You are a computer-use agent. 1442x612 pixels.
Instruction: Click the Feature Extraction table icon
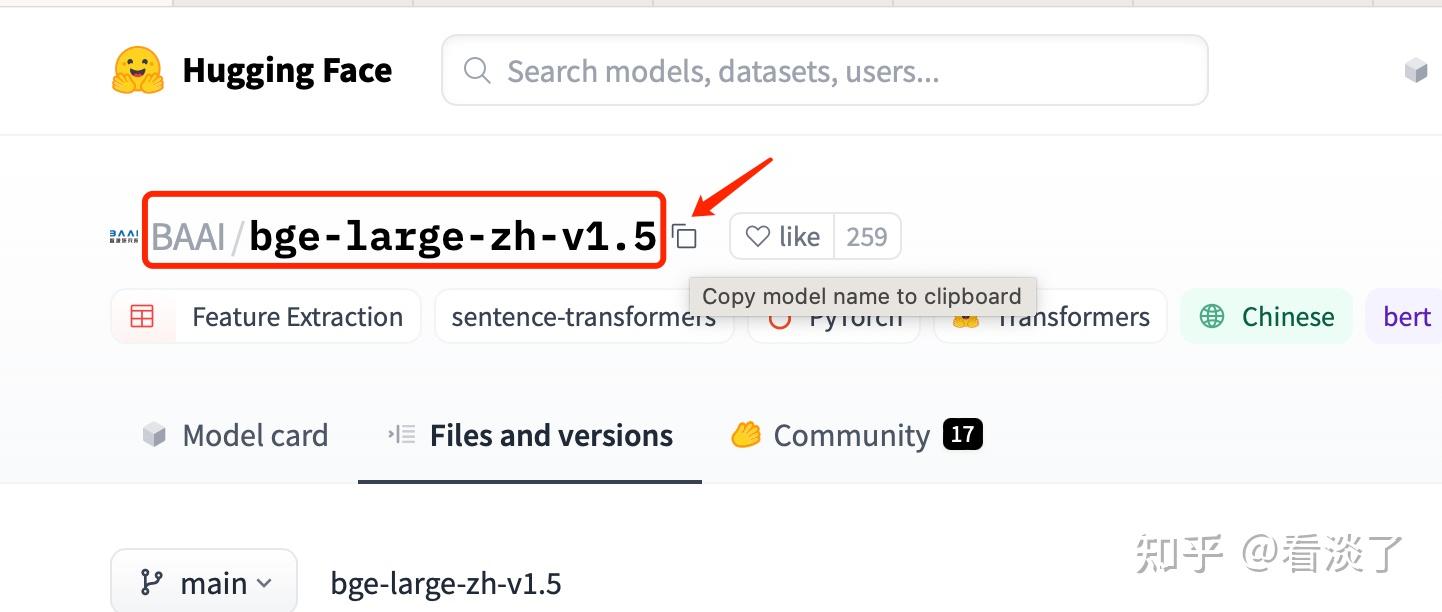coord(142,317)
